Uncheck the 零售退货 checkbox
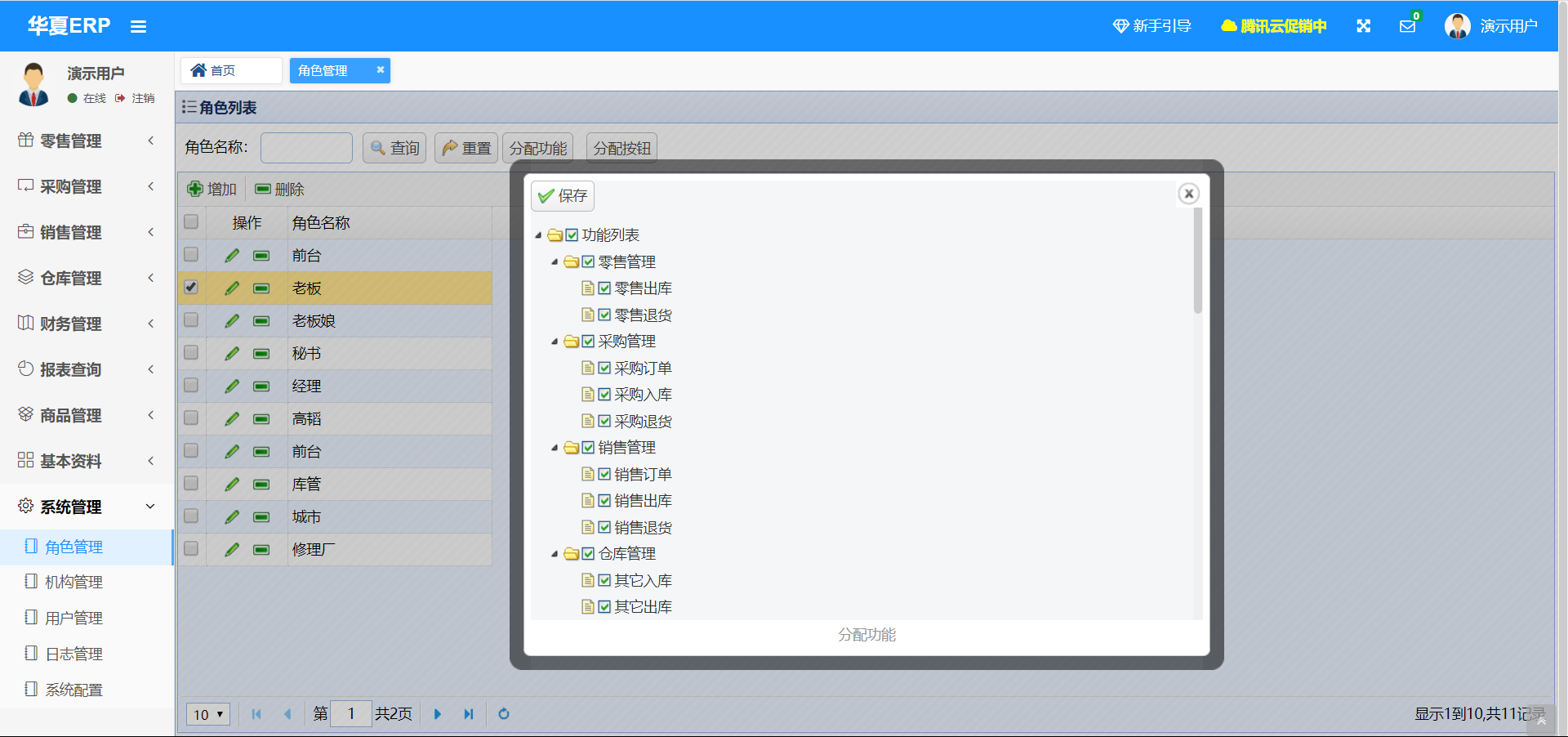 click(x=605, y=315)
